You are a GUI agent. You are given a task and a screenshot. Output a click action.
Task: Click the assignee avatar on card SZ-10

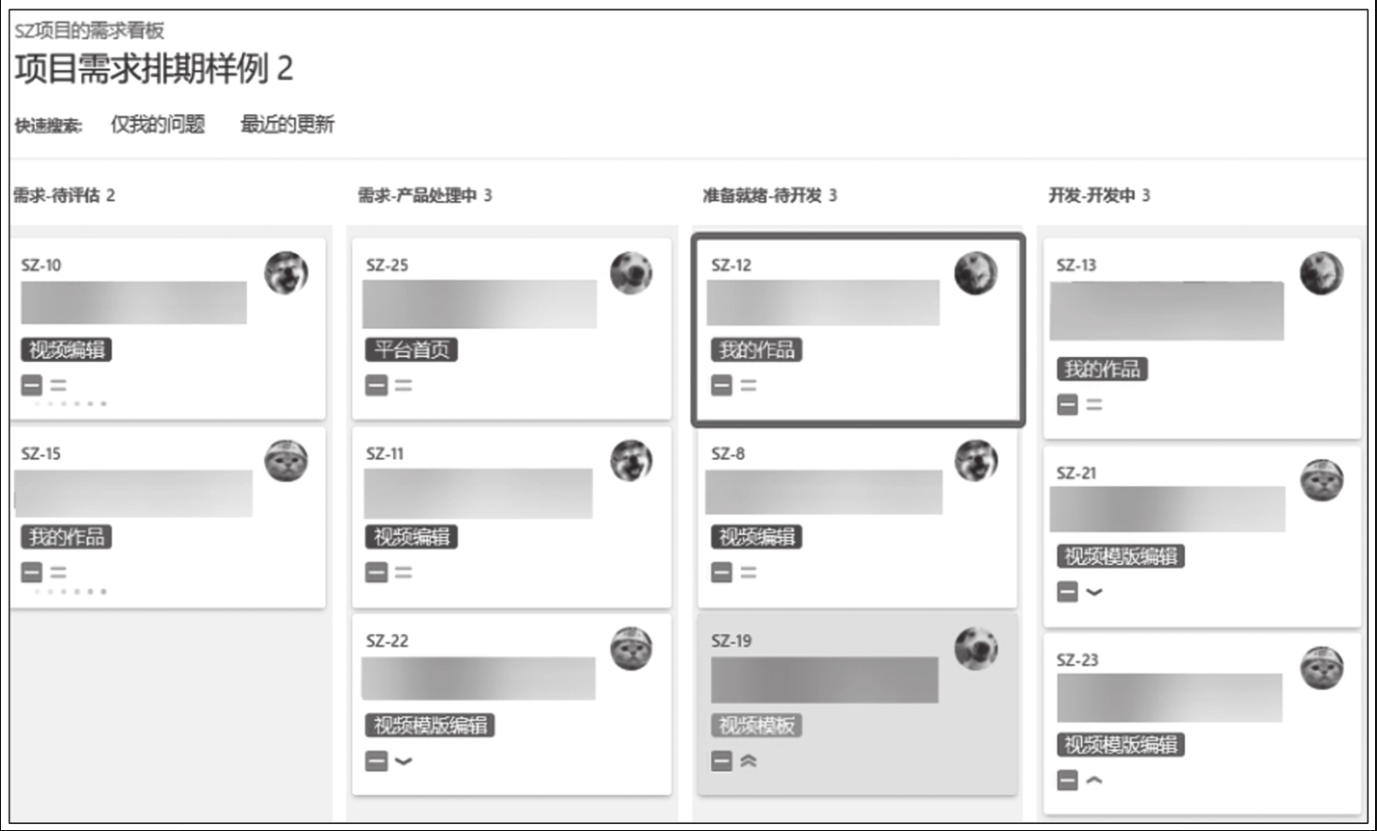pos(286,273)
